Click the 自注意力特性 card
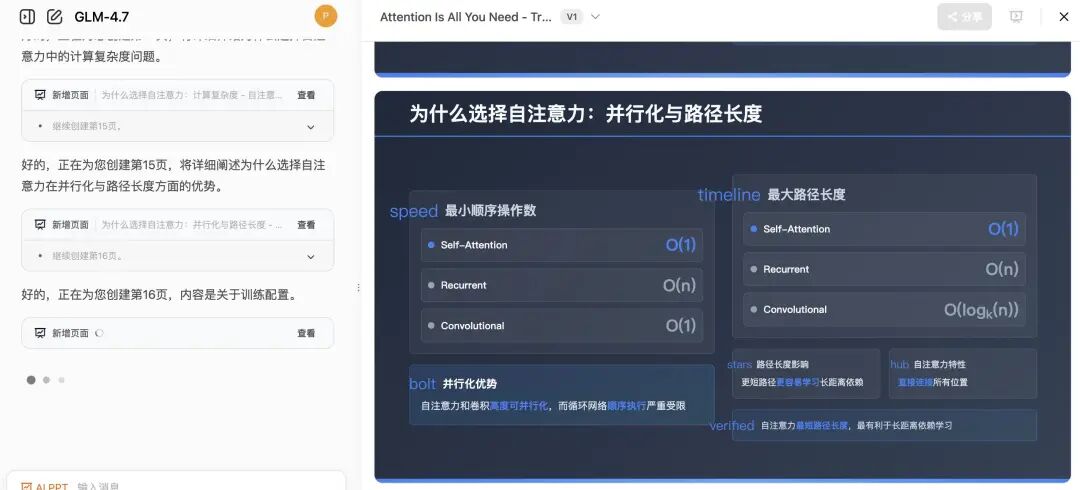The width and height of the screenshot is (1080, 490). 963,374
